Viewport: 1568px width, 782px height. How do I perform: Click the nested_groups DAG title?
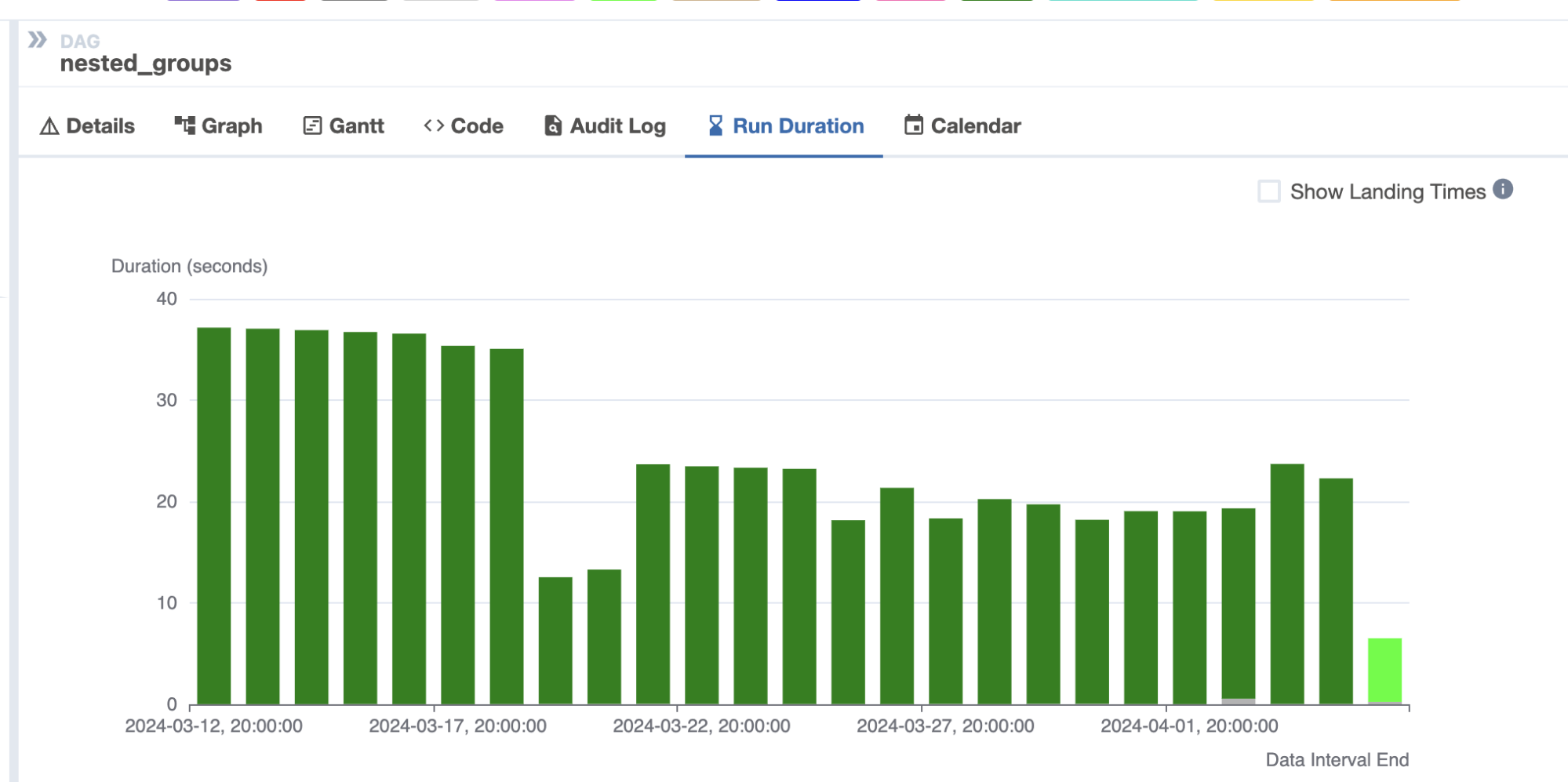click(x=146, y=64)
